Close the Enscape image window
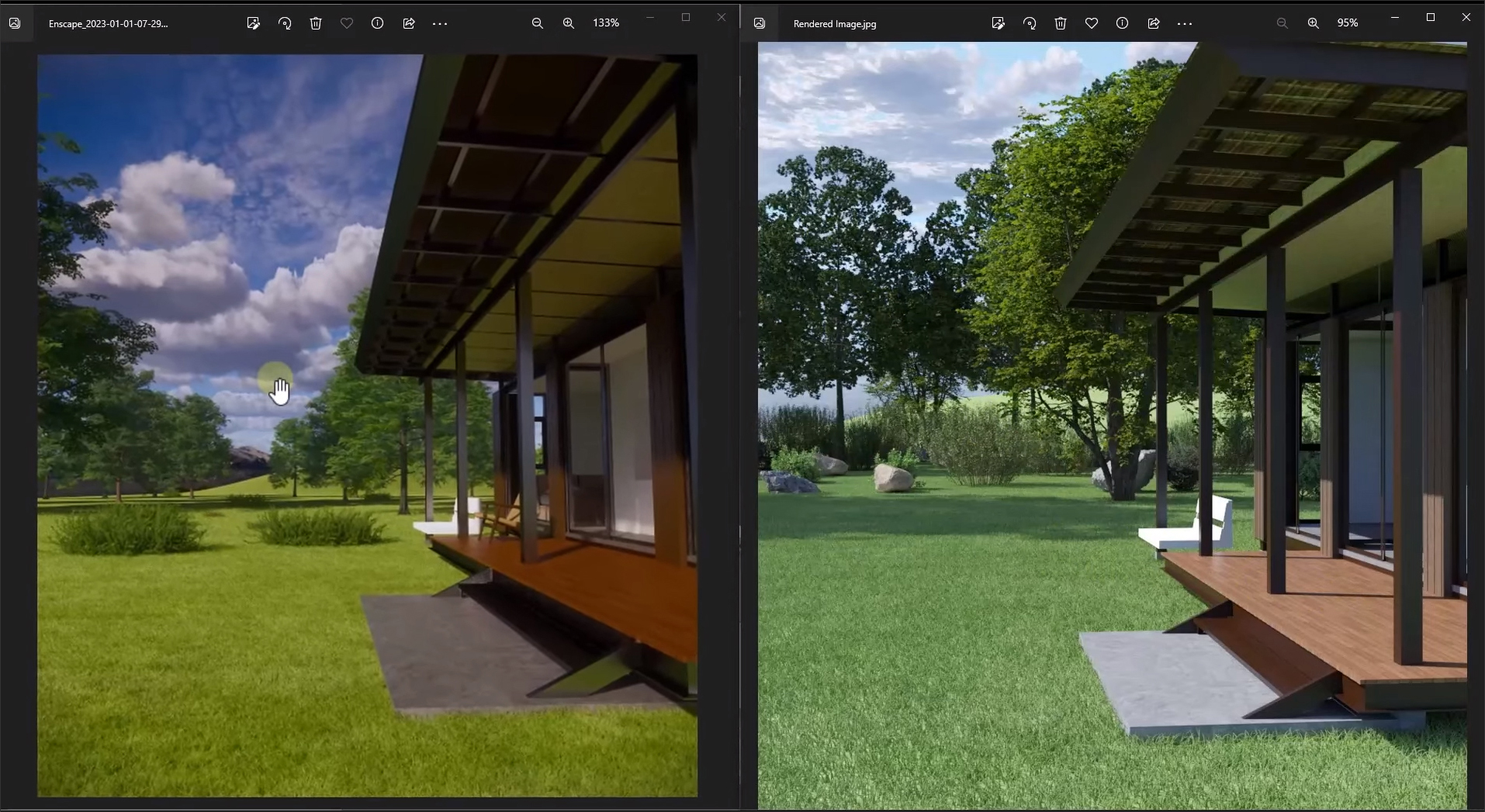 (x=722, y=17)
